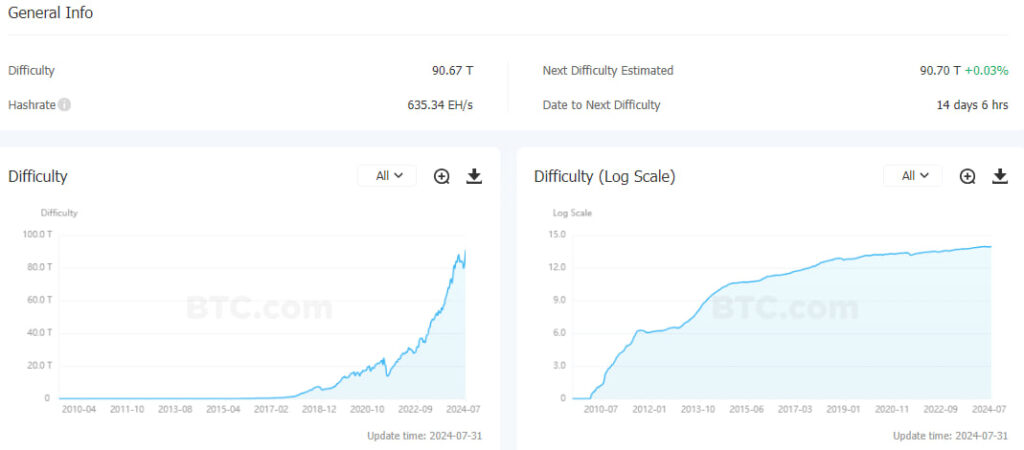Click the Hashrate label
The height and width of the screenshot is (450, 1024).
click(31, 105)
